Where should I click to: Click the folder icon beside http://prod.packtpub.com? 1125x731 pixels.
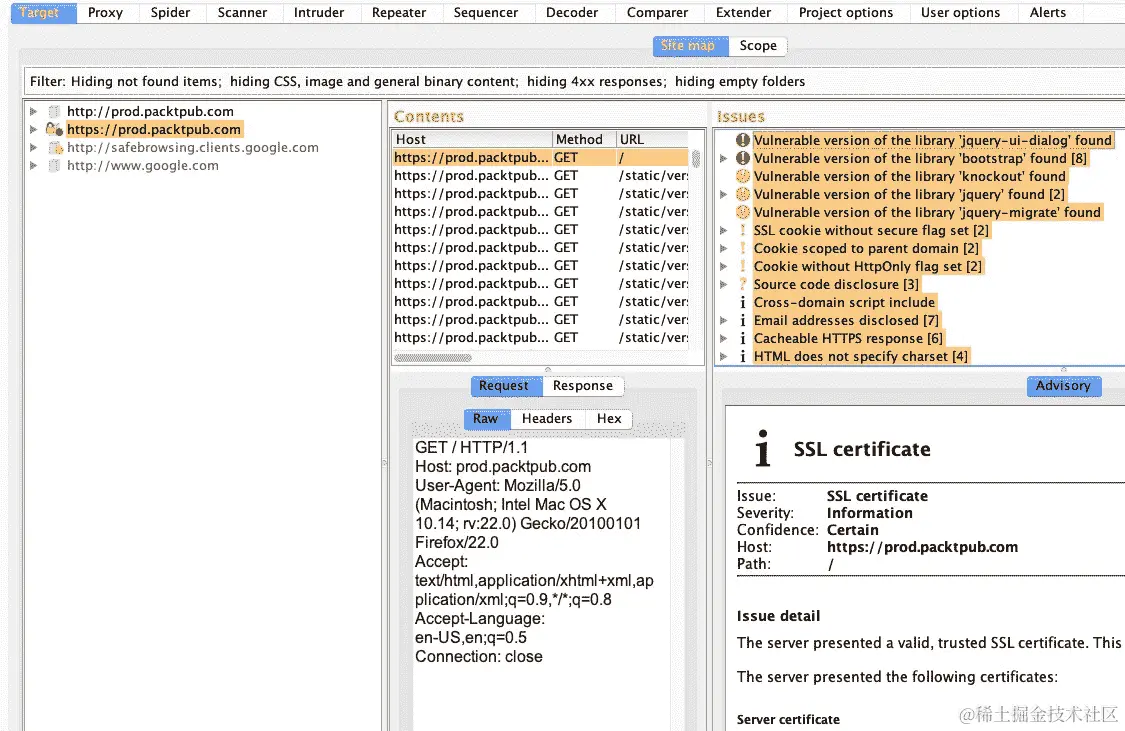[54, 111]
